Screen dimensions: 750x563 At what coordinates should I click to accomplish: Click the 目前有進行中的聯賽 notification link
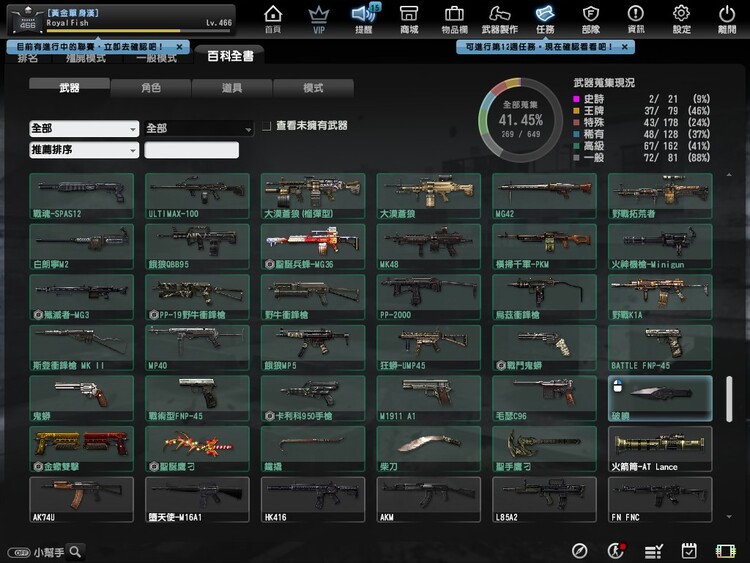(x=90, y=47)
